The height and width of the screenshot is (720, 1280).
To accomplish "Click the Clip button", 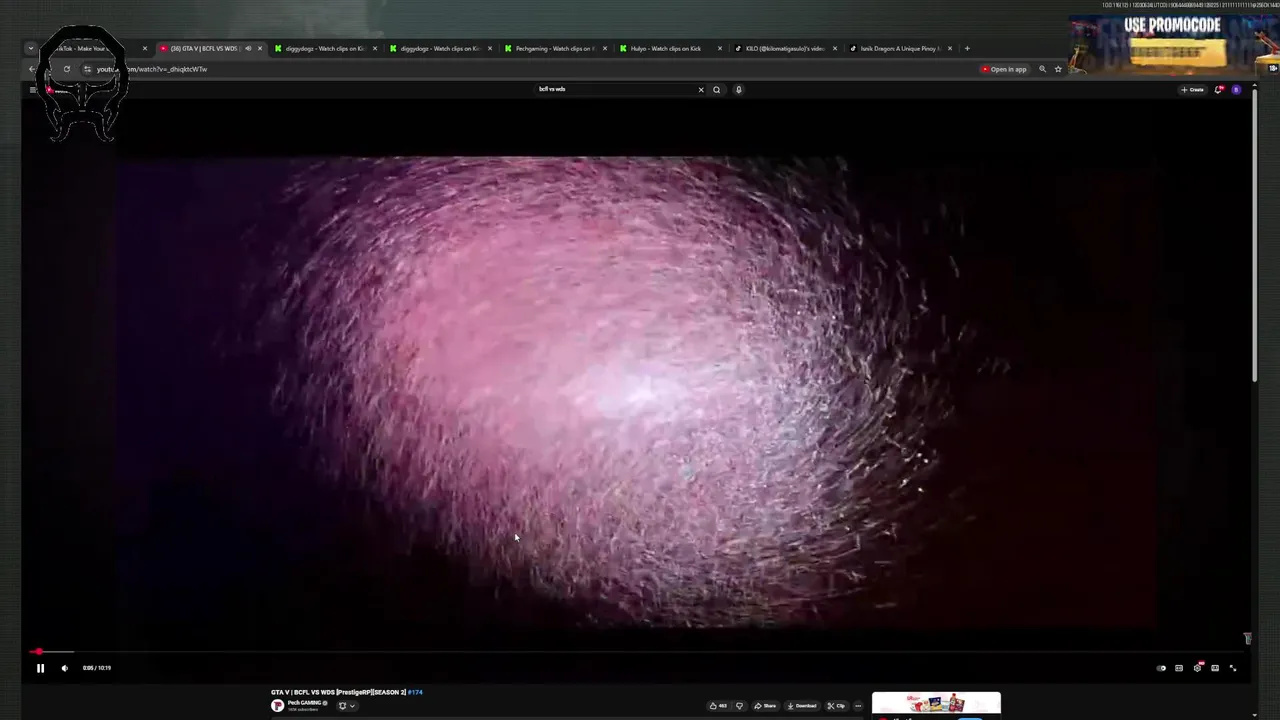I will pyautogui.click(x=836, y=706).
